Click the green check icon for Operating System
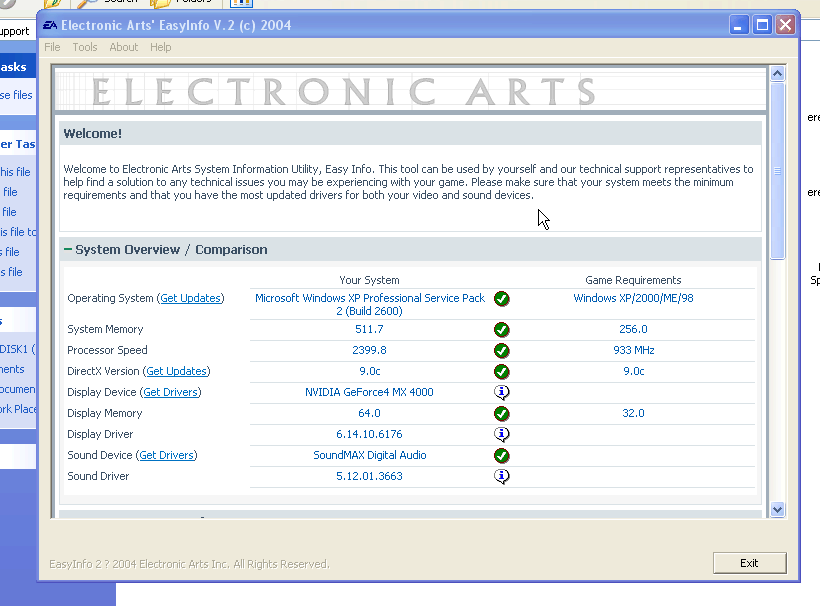 click(x=502, y=299)
